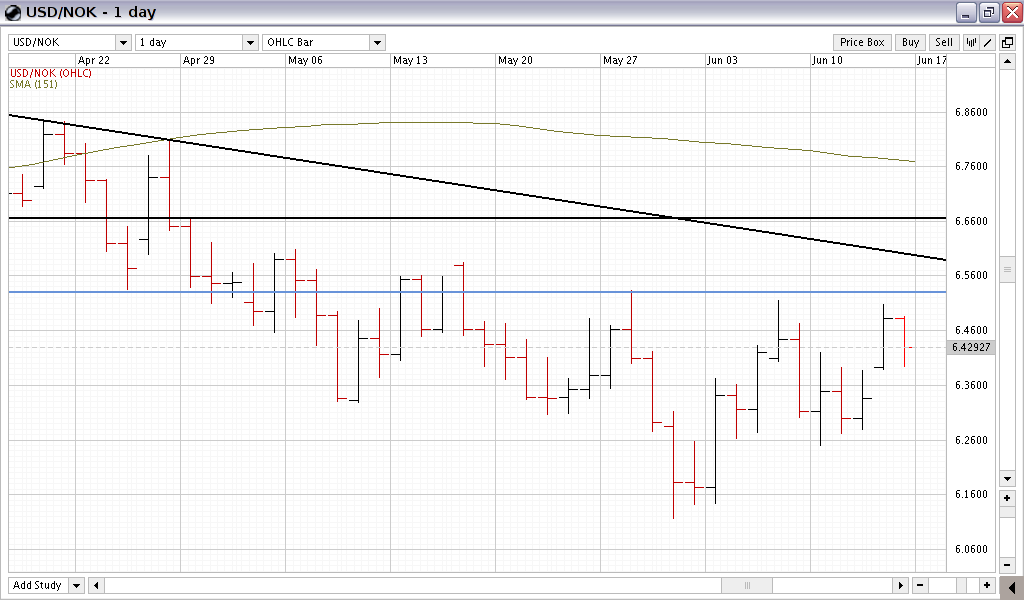1024x600 pixels.
Task: Click the SMA (151) legend label
Action: pyautogui.click(x=33, y=84)
